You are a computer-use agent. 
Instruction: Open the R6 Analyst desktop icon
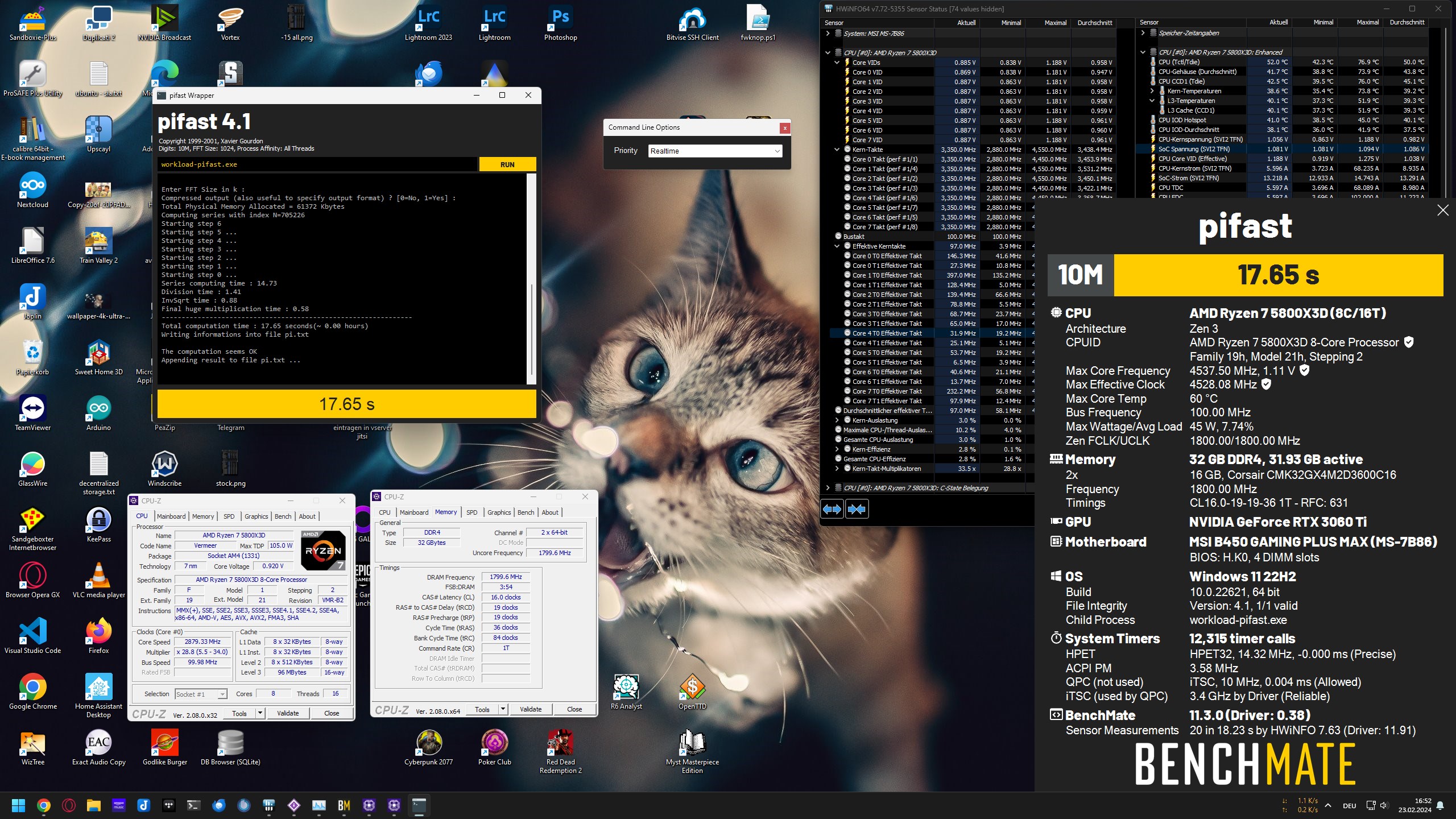(x=626, y=692)
